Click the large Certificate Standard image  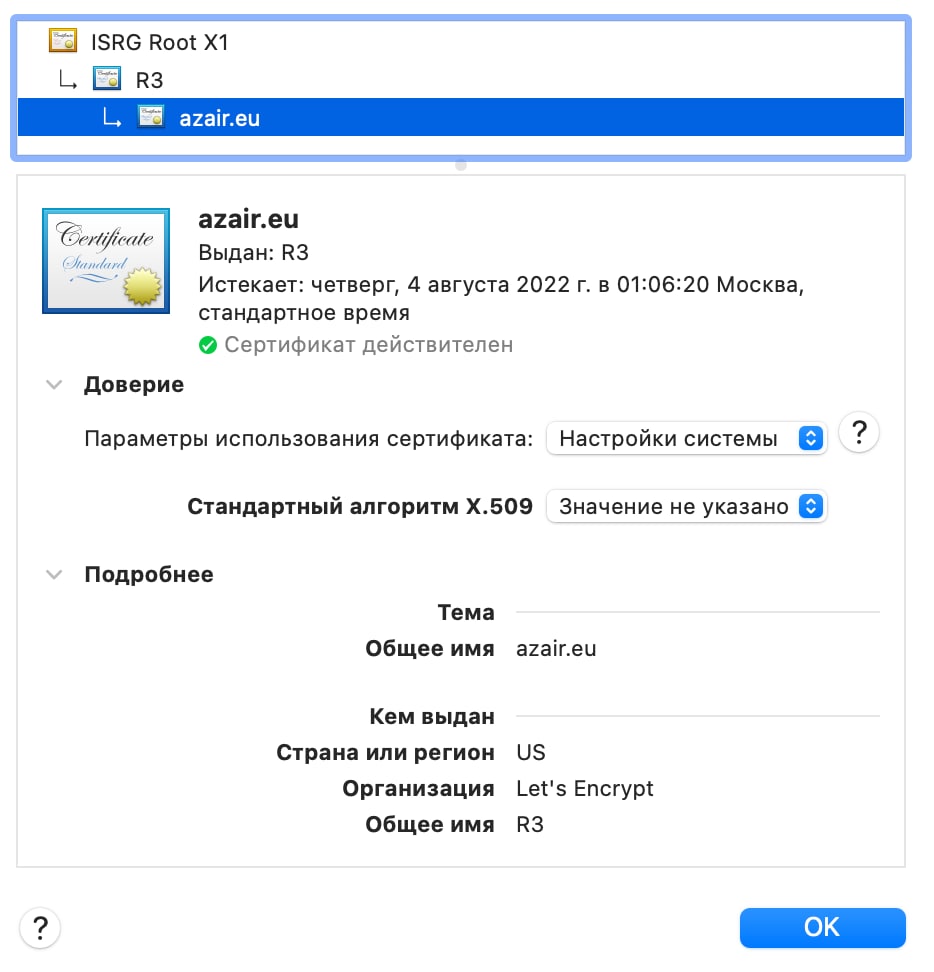[x=103, y=262]
